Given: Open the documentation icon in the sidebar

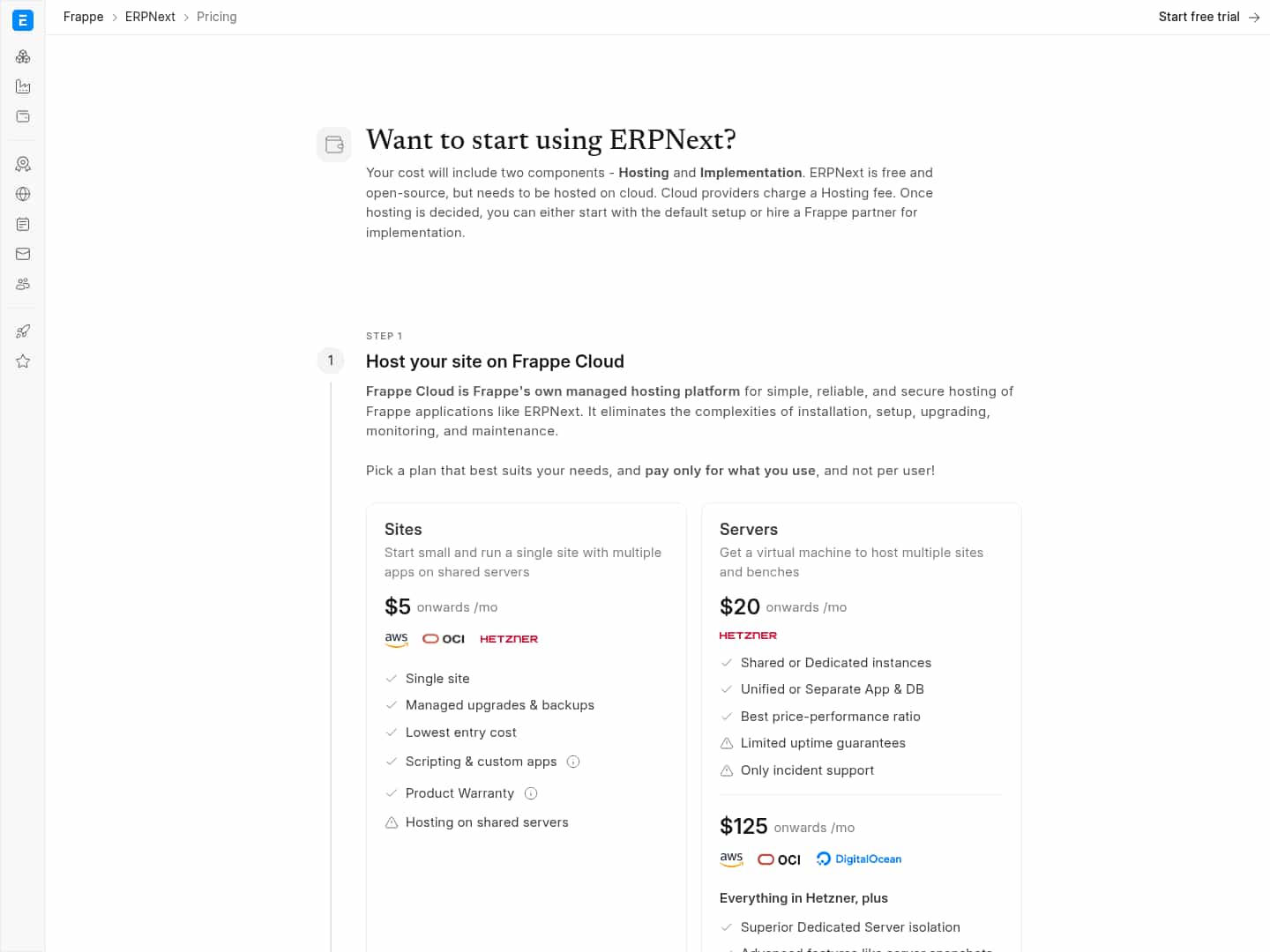Looking at the screenshot, I should [x=23, y=224].
